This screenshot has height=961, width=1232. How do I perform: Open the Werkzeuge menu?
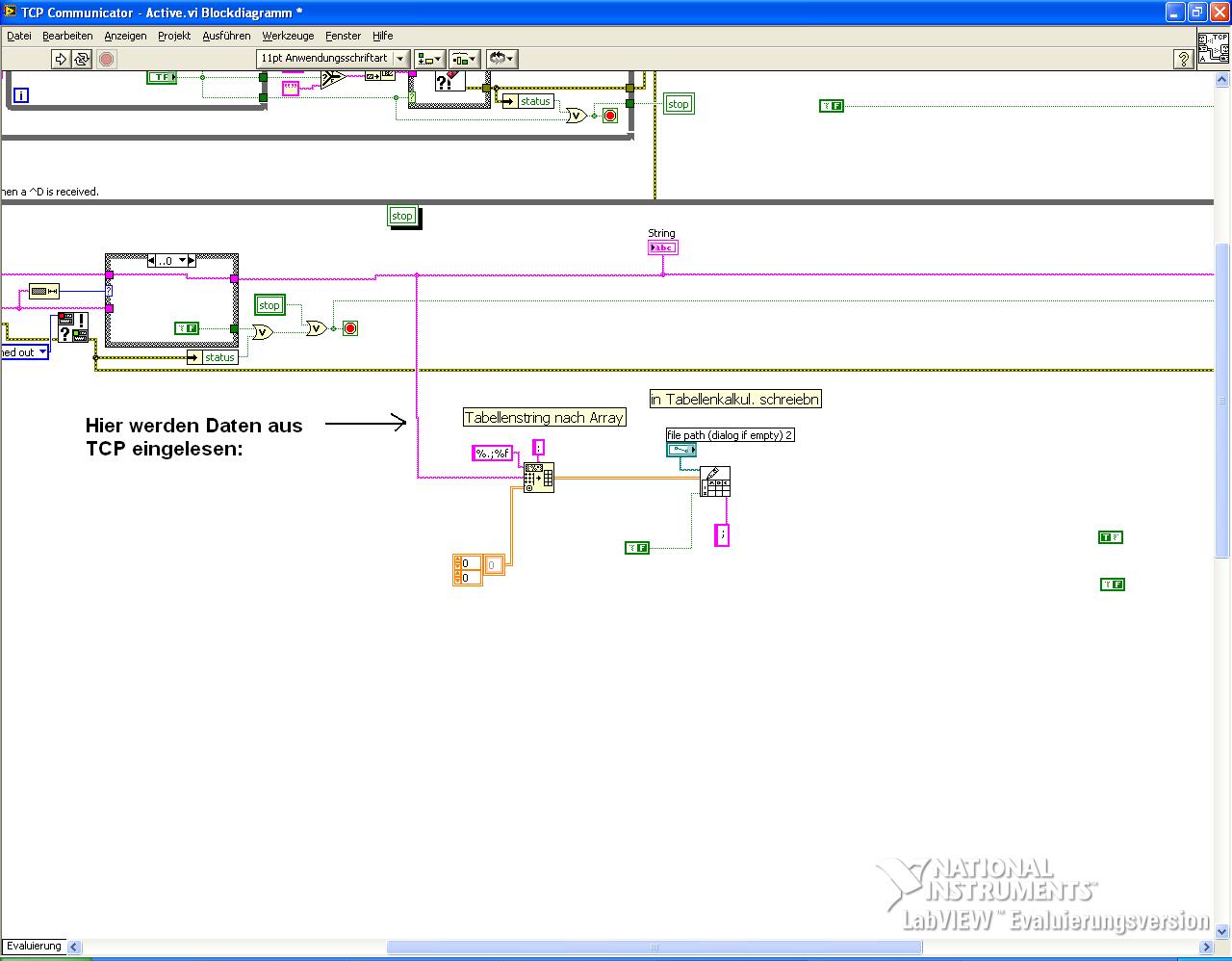tap(288, 36)
